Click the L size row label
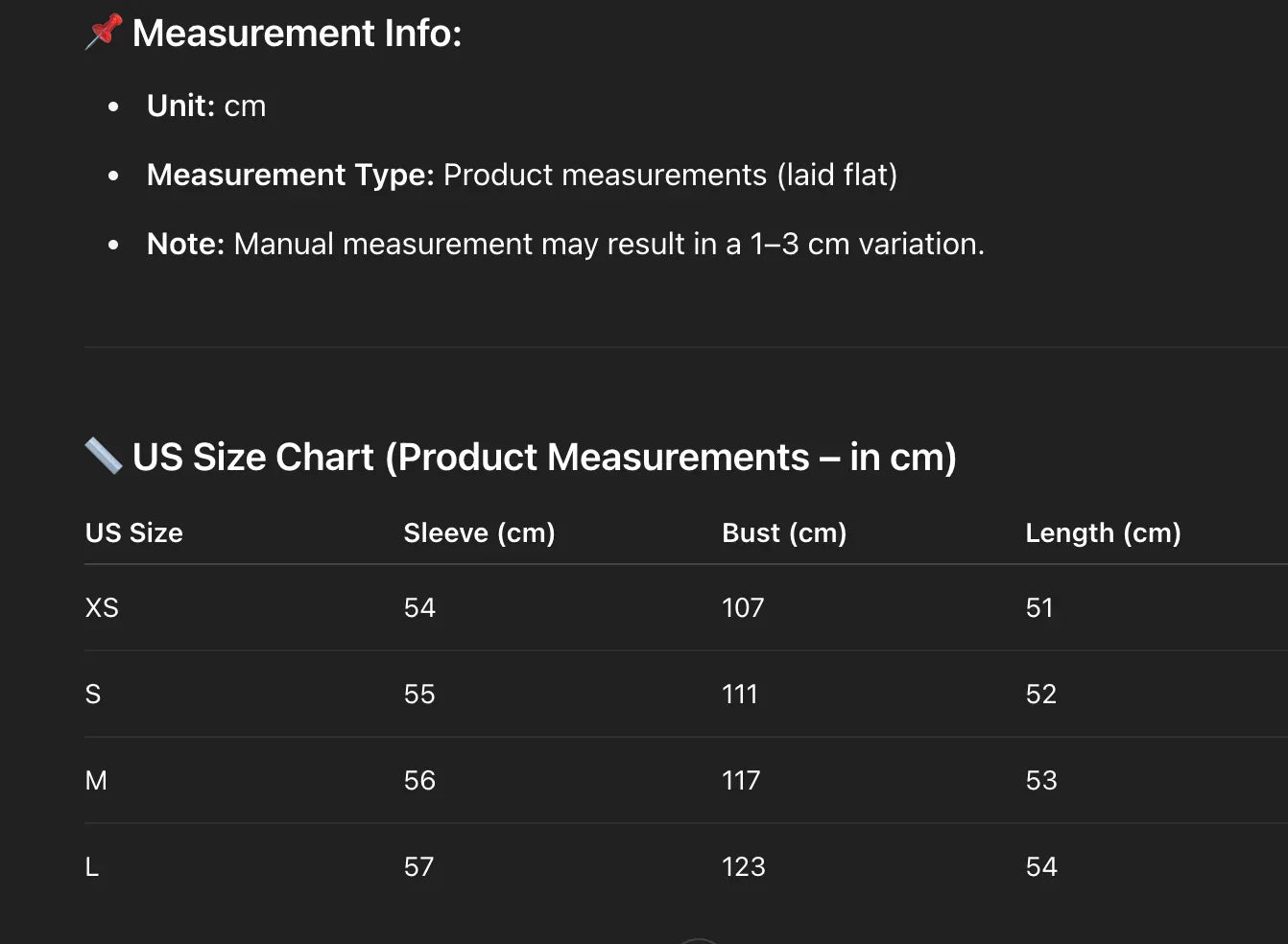Viewport: 1288px width, 944px height. [92, 866]
